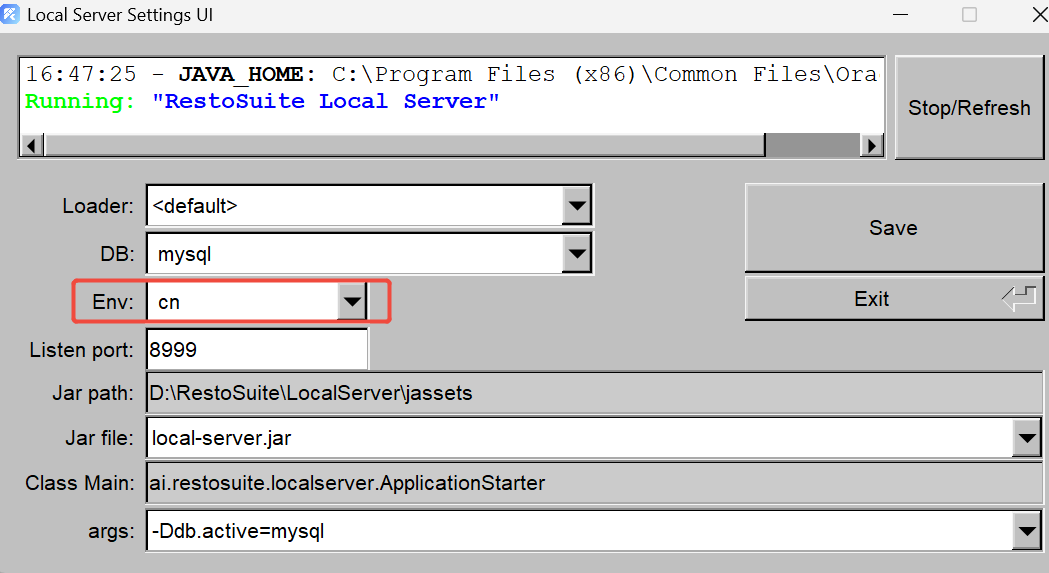Viewport: 1049px width, 573px height.
Task: Click the green "Running:" status text
Action: [80, 102]
